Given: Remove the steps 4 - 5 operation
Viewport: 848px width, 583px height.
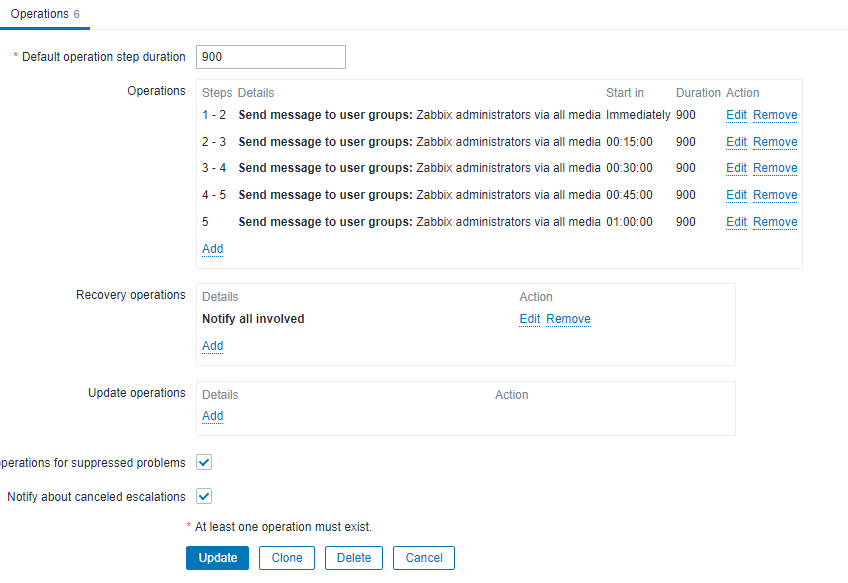Looking at the screenshot, I should [775, 195].
